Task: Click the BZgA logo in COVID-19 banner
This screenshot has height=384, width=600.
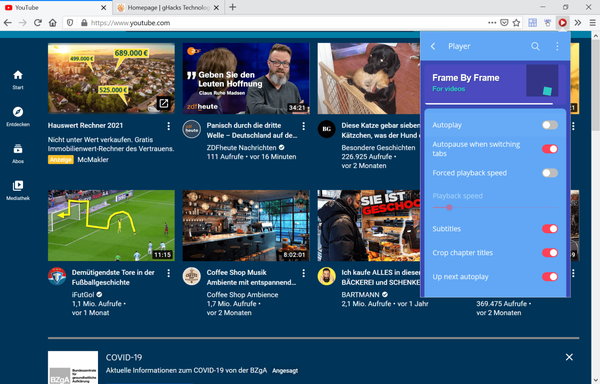Action: pos(73,367)
